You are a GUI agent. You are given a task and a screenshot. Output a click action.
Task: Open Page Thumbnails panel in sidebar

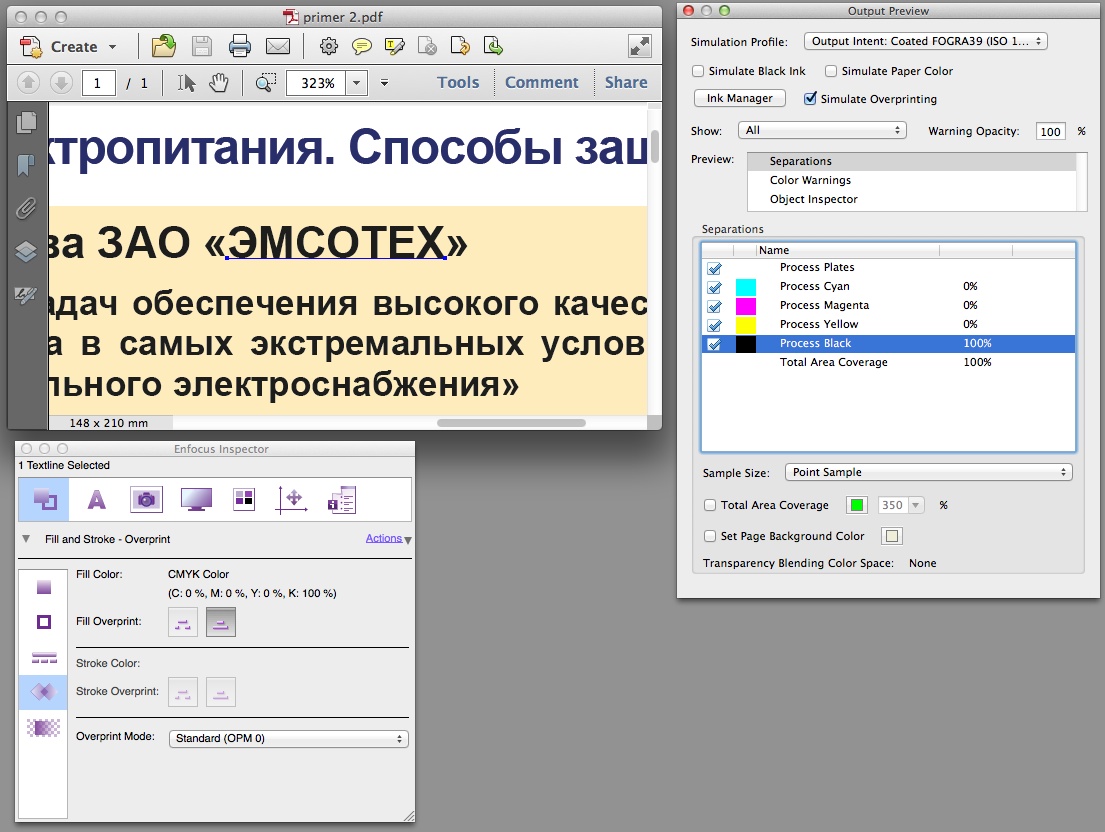27,123
